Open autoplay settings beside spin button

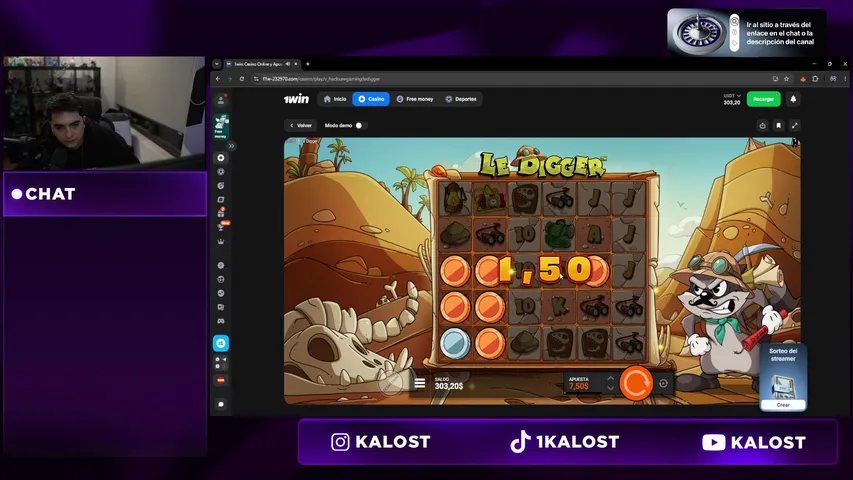(x=663, y=384)
